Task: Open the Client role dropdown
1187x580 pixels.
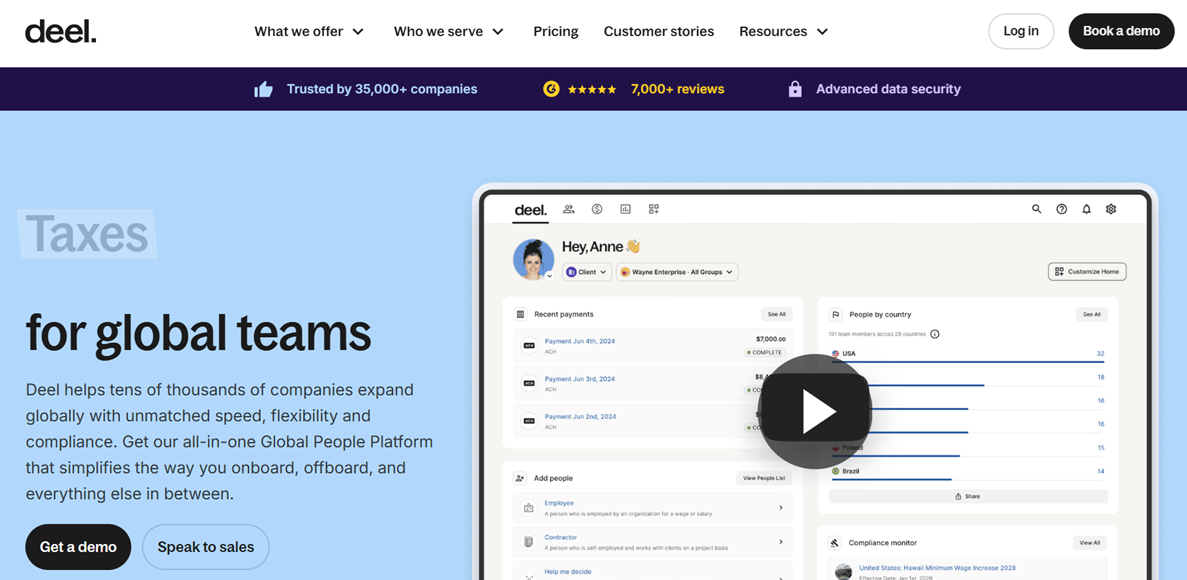Action: tap(587, 272)
